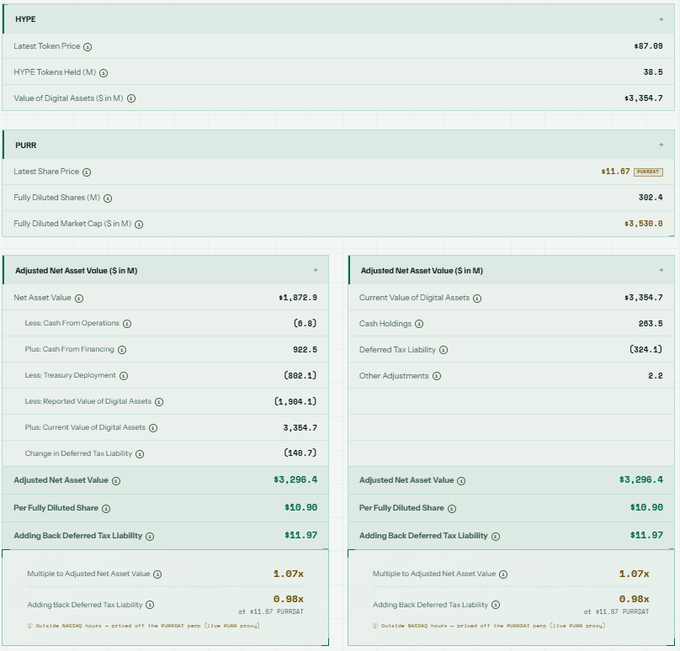Click Other Adjustments info icon

click(437, 376)
